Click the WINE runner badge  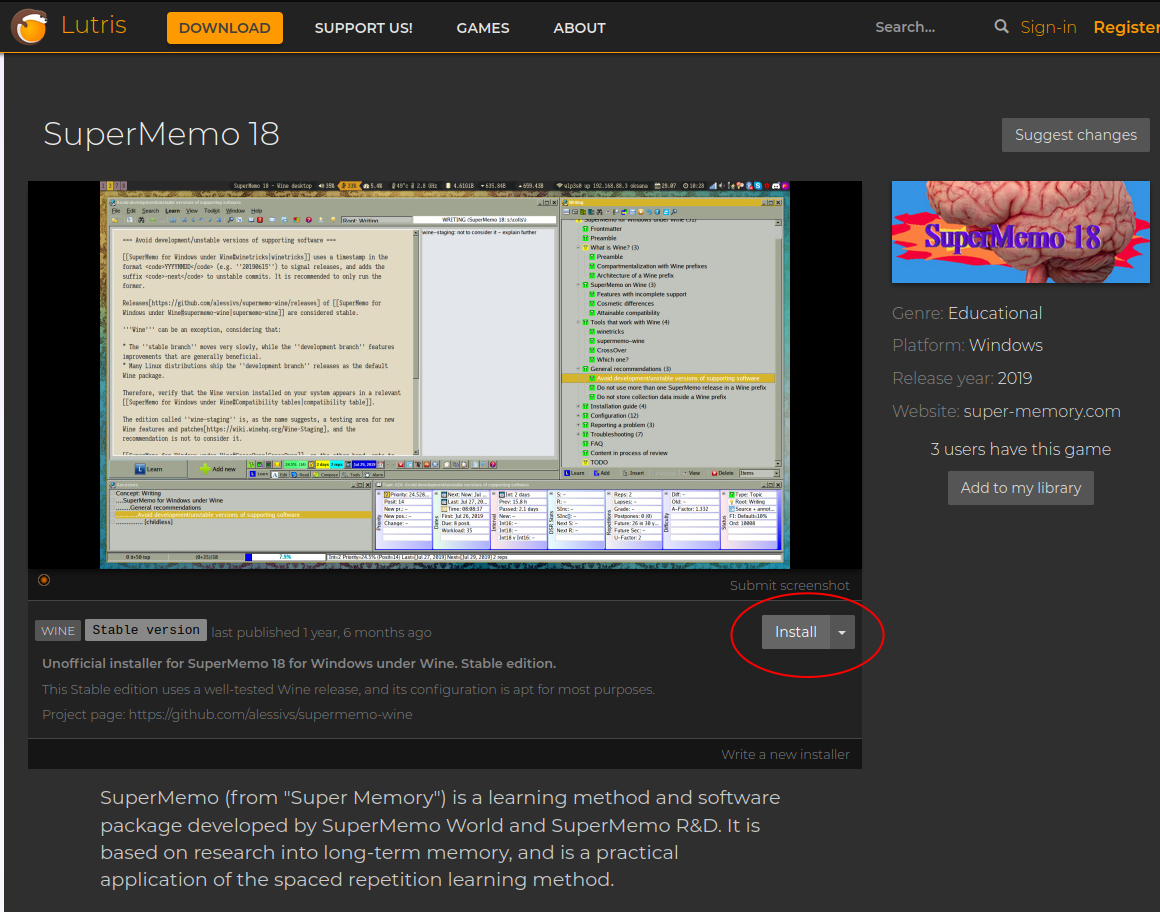pyautogui.click(x=57, y=630)
